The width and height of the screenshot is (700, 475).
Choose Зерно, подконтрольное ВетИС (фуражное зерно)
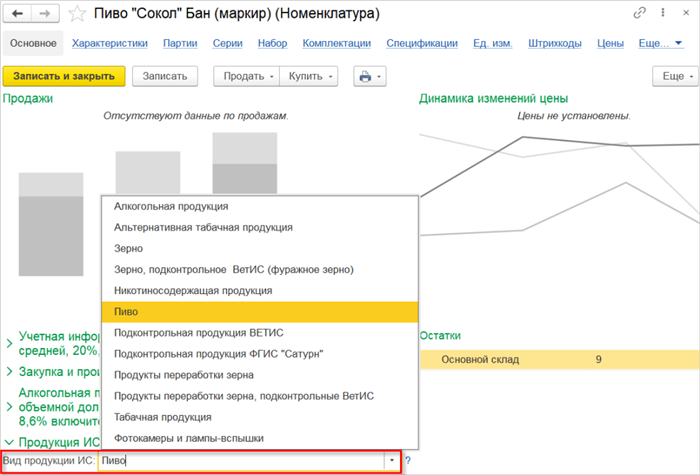coord(260,270)
